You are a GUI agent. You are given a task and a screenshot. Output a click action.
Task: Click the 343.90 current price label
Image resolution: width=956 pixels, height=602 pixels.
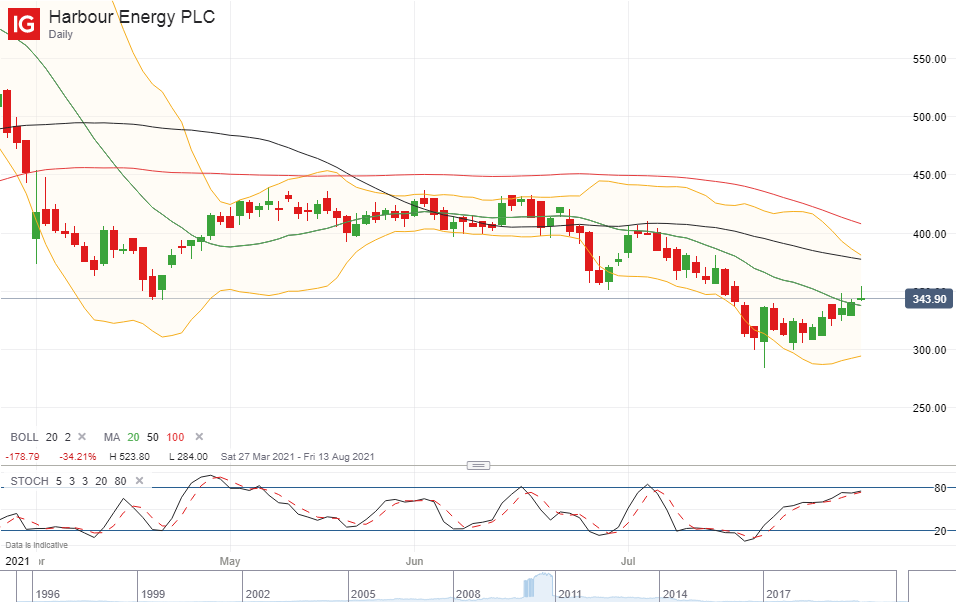coord(929,299)
